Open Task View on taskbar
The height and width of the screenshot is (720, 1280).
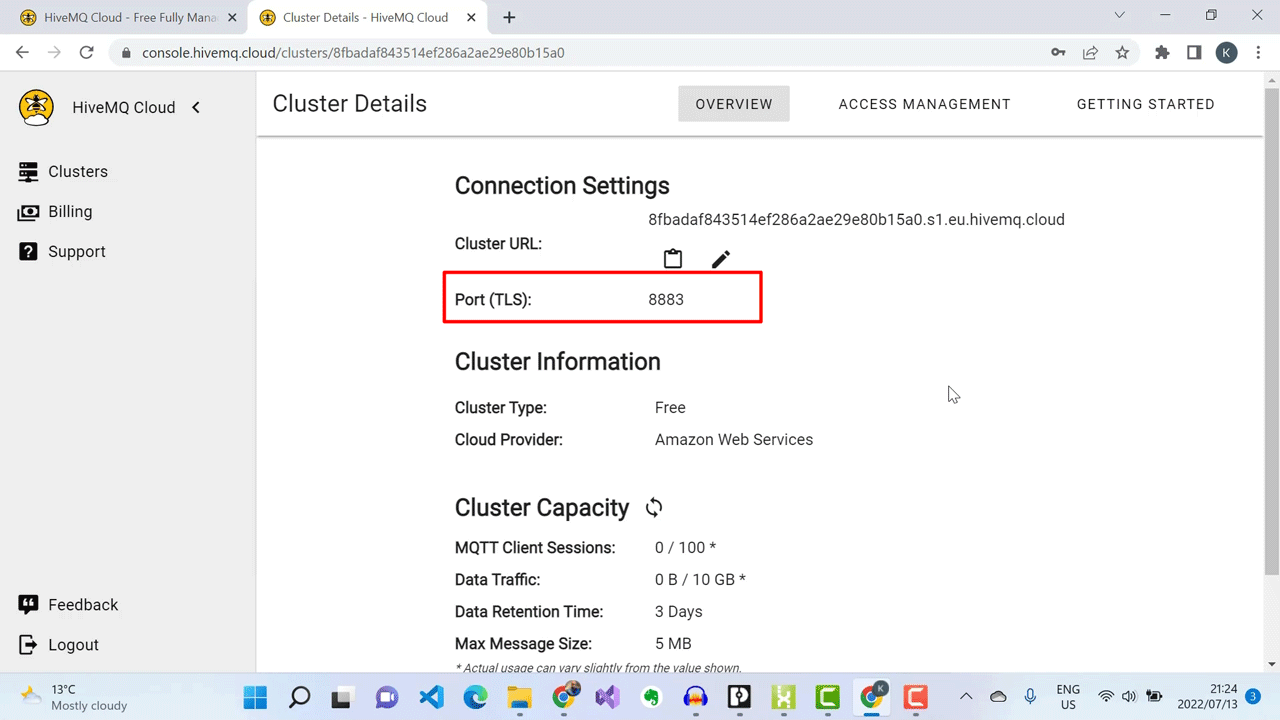click(x=343, y=697)
